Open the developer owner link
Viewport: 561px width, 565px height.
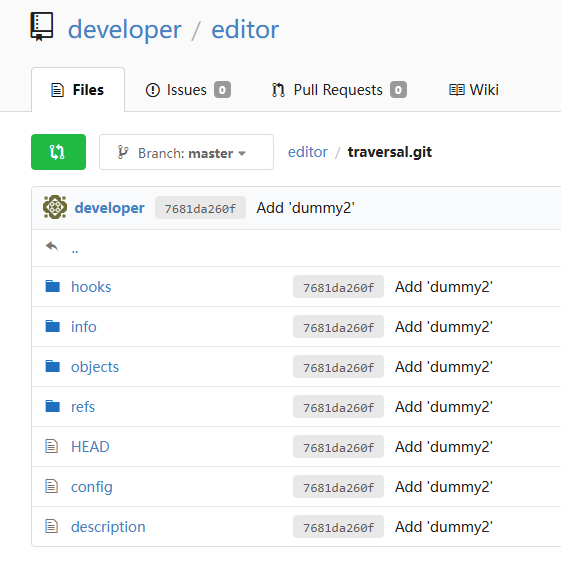tap(125, 30)
